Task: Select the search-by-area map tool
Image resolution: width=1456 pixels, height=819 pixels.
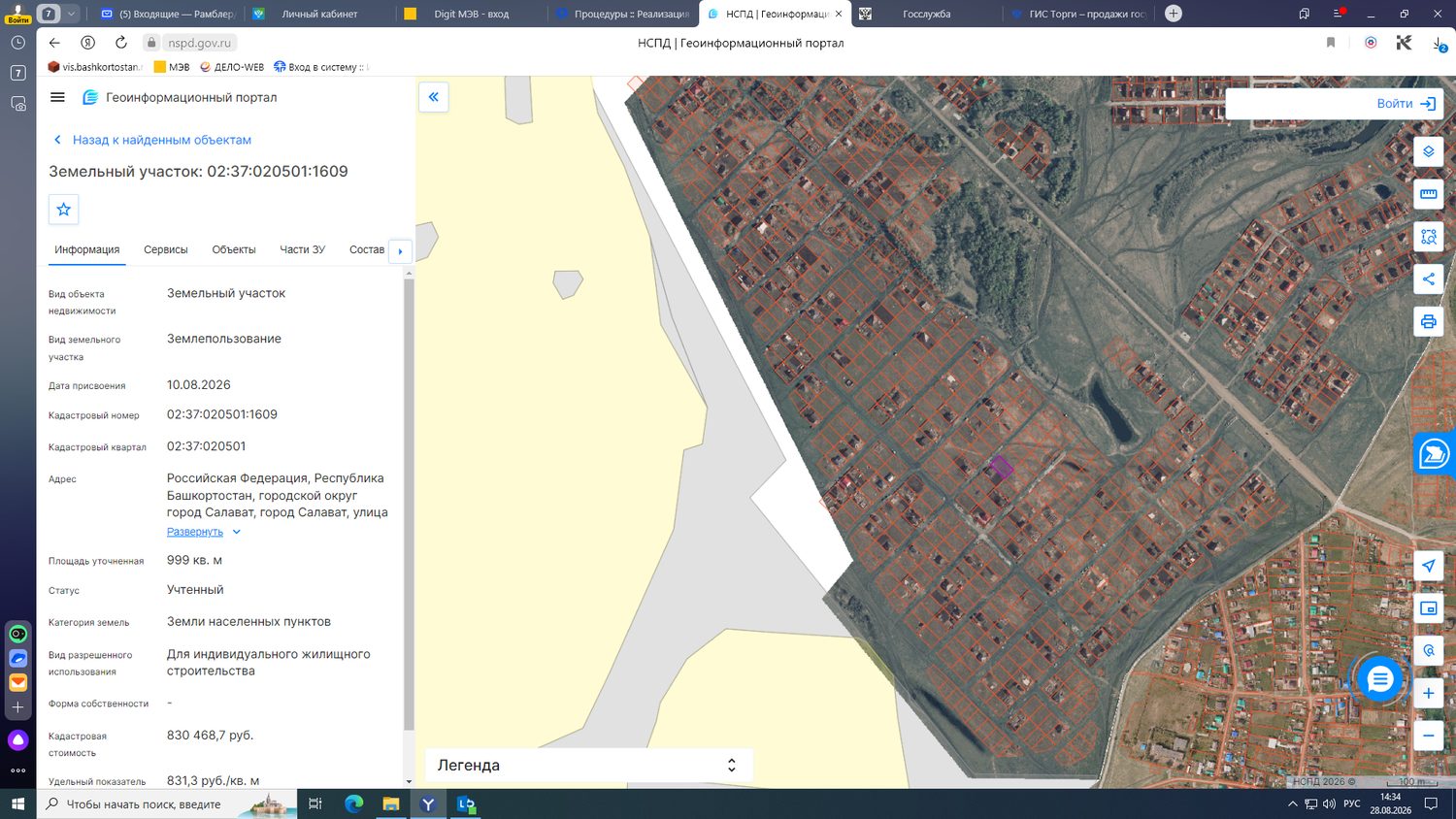Action: [1428, 237]
